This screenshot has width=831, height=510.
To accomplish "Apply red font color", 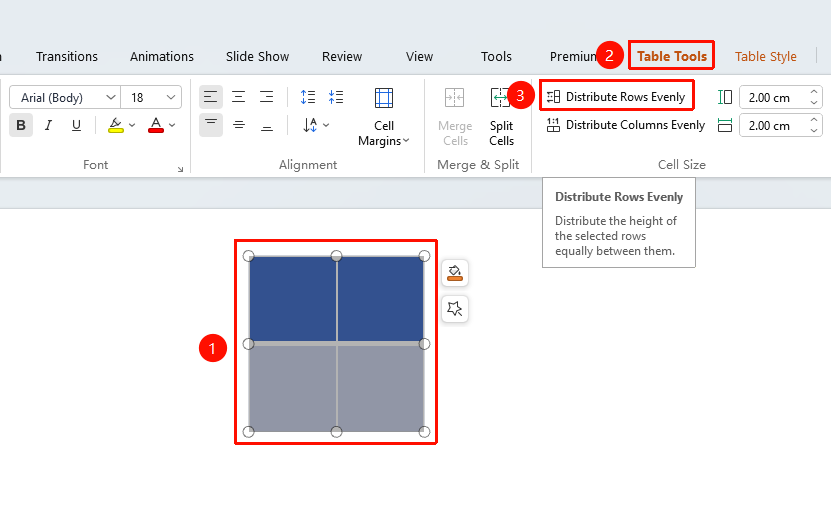I will (x=156, y=125).
